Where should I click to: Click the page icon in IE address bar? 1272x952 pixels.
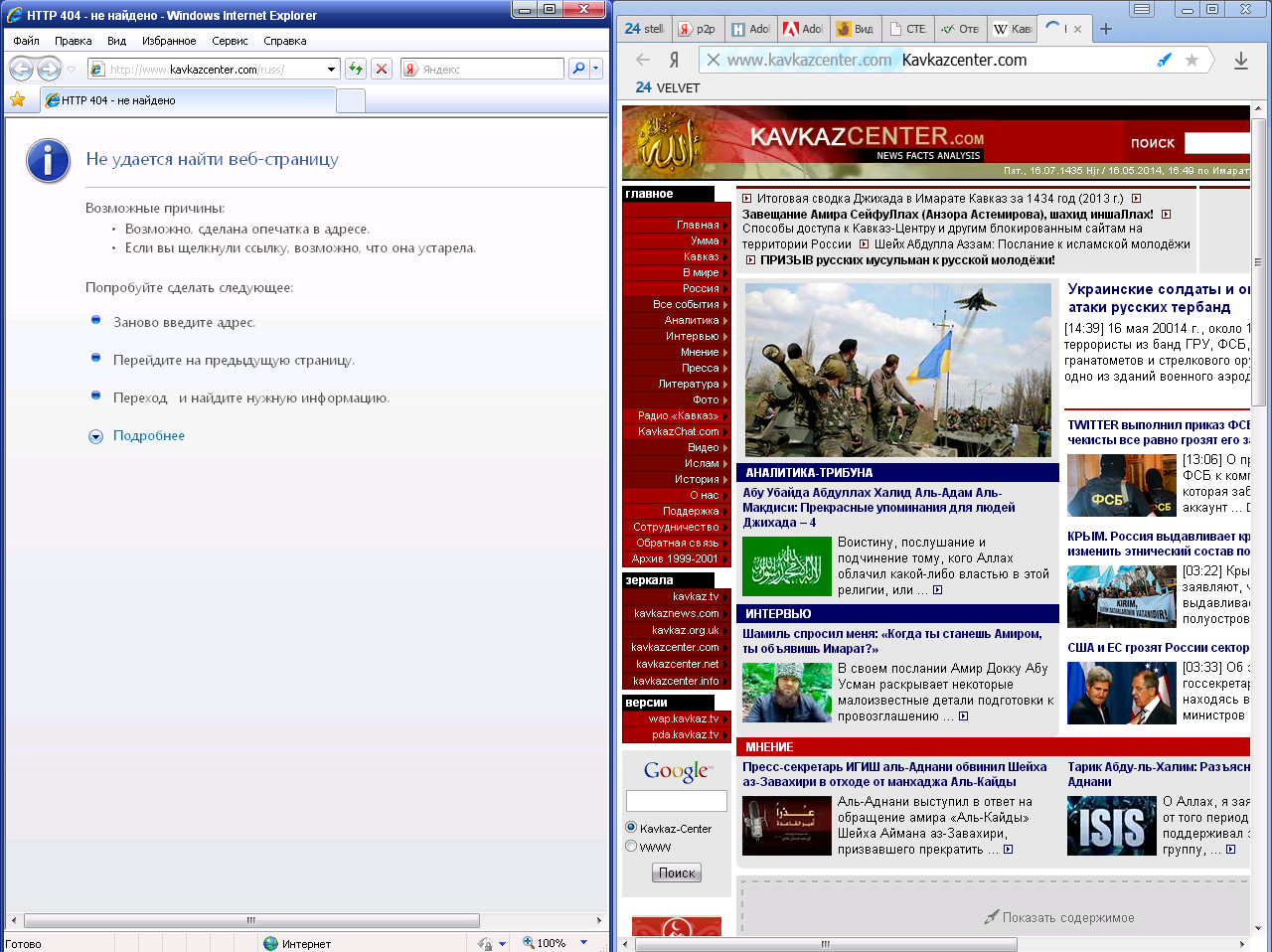pyautogui.click(x=97, y=69)
